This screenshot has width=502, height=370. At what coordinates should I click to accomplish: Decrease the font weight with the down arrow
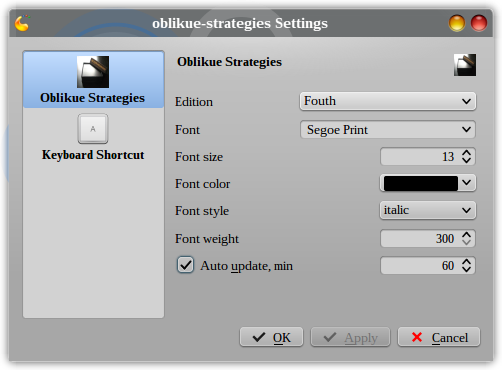pyautogui.click(x=466, y=243)
